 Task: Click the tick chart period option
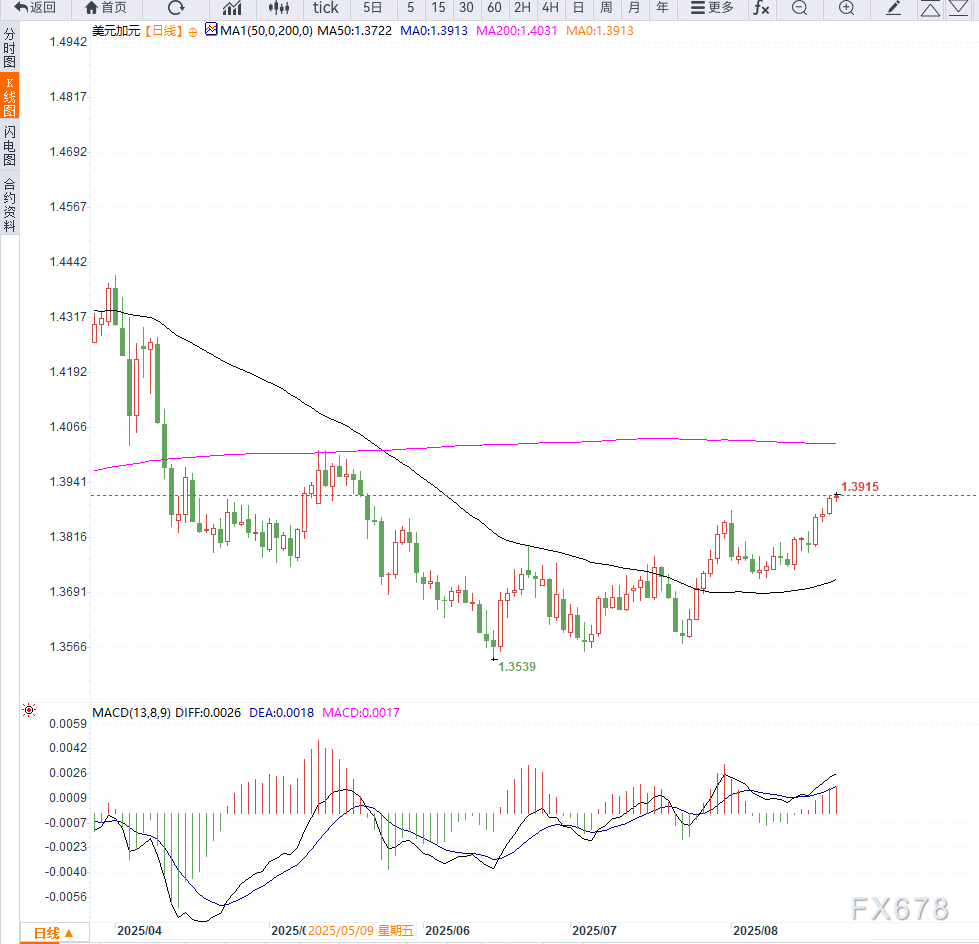[326, 8]
